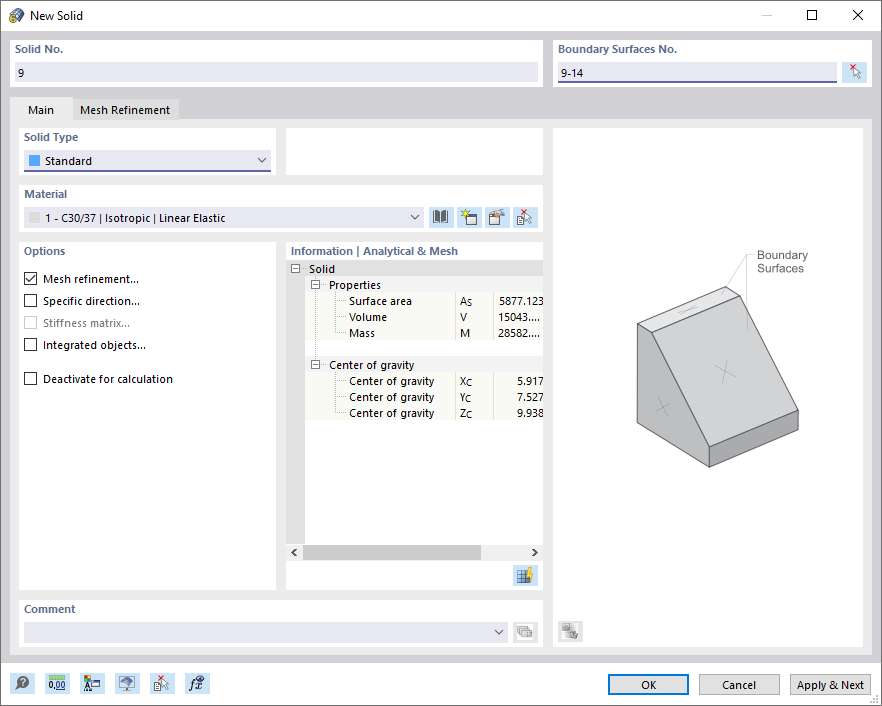Create a new material
The width and height of the screenshot is (882, 706).
pos(469,217)
